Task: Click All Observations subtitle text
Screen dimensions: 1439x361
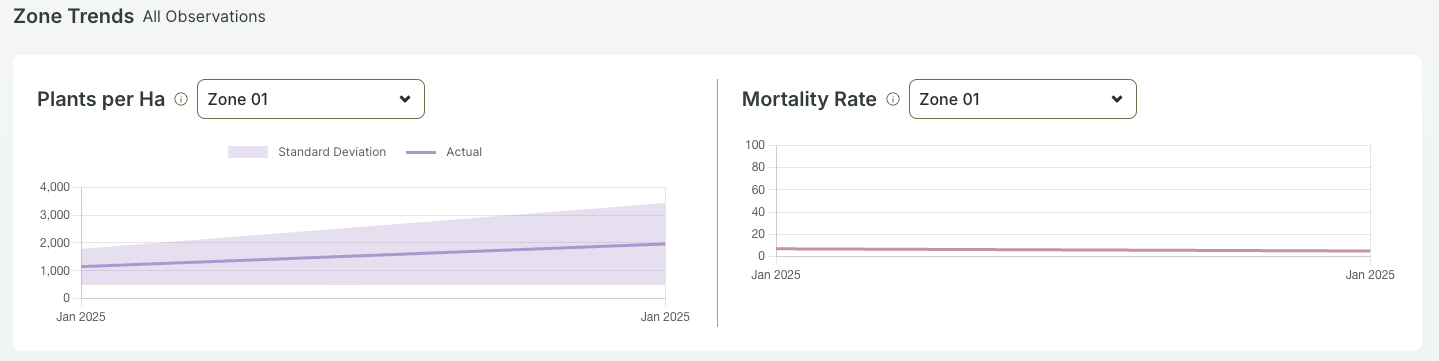Action: pyautogui.click(x=204, y=17)
